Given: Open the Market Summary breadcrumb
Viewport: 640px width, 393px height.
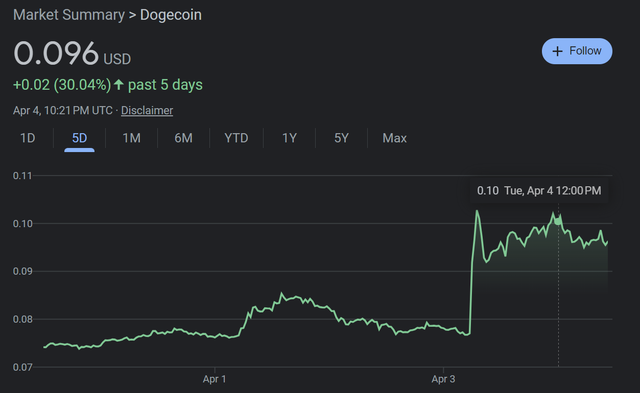Looking at the screenshot, I should (x=69, y=15).
